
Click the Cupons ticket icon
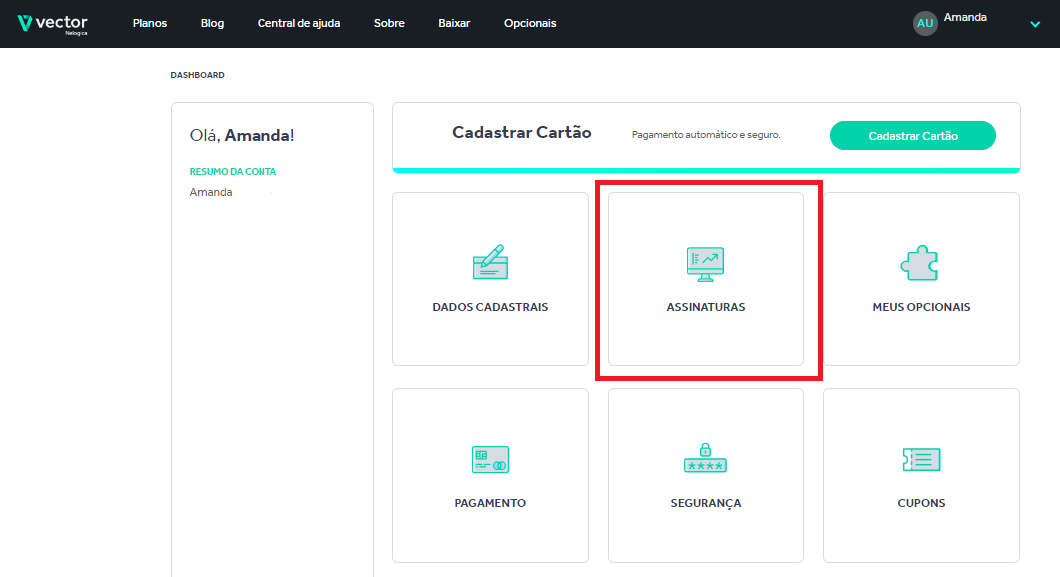pos(921,459)
